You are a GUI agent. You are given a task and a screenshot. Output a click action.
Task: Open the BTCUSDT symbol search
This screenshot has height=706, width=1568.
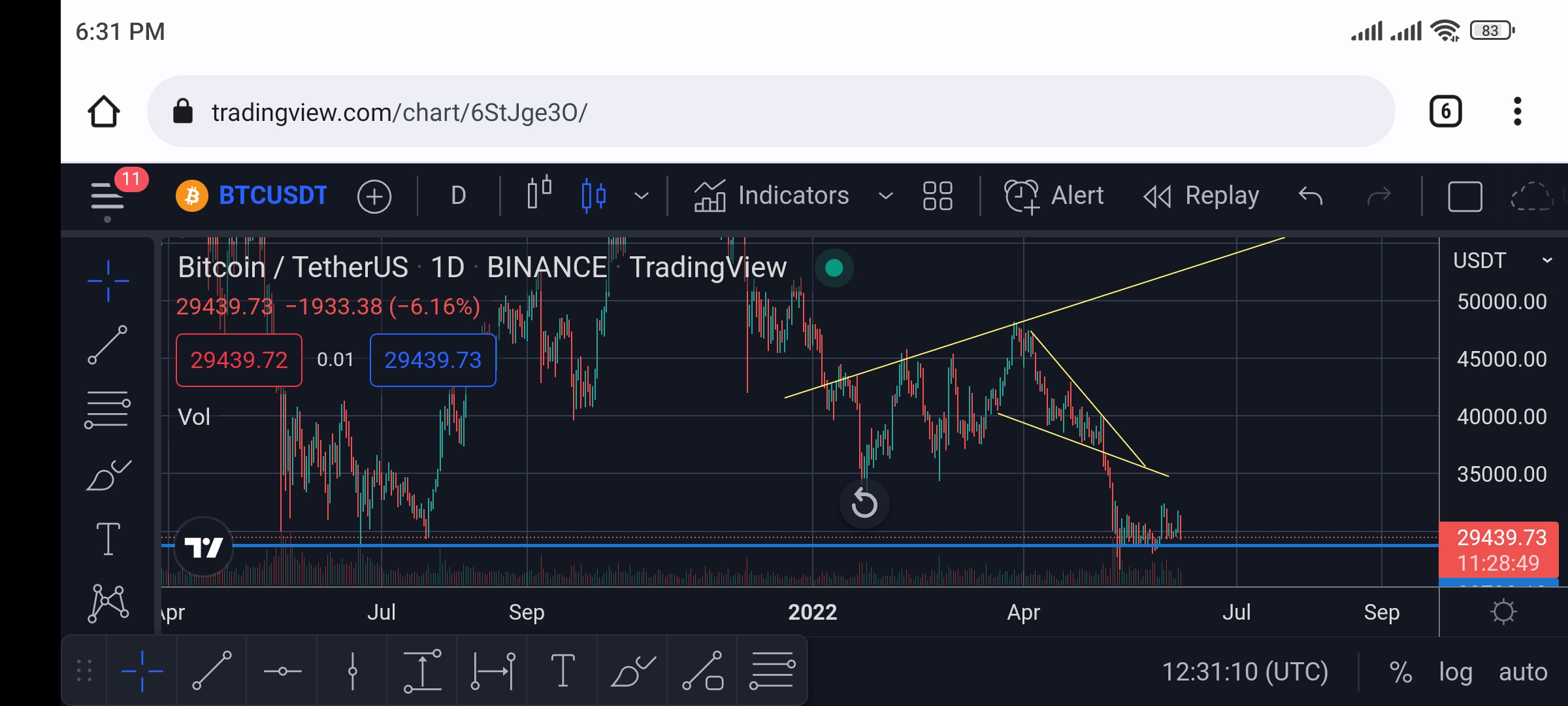[273, 195]
